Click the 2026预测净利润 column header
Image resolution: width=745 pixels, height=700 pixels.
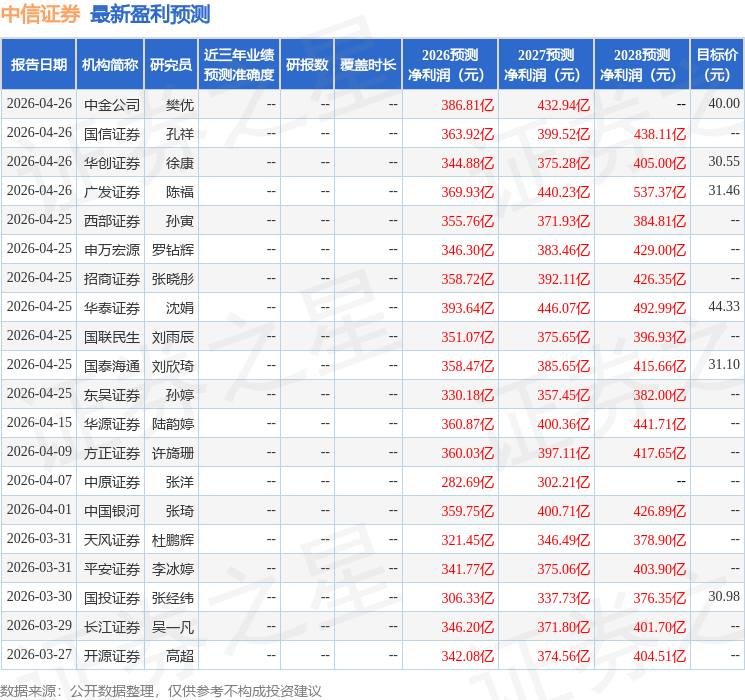coord(450,65)
